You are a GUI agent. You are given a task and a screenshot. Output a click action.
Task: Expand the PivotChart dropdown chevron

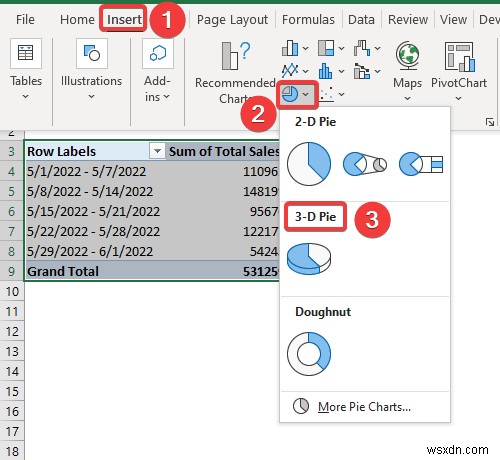[x=459, y=99]
